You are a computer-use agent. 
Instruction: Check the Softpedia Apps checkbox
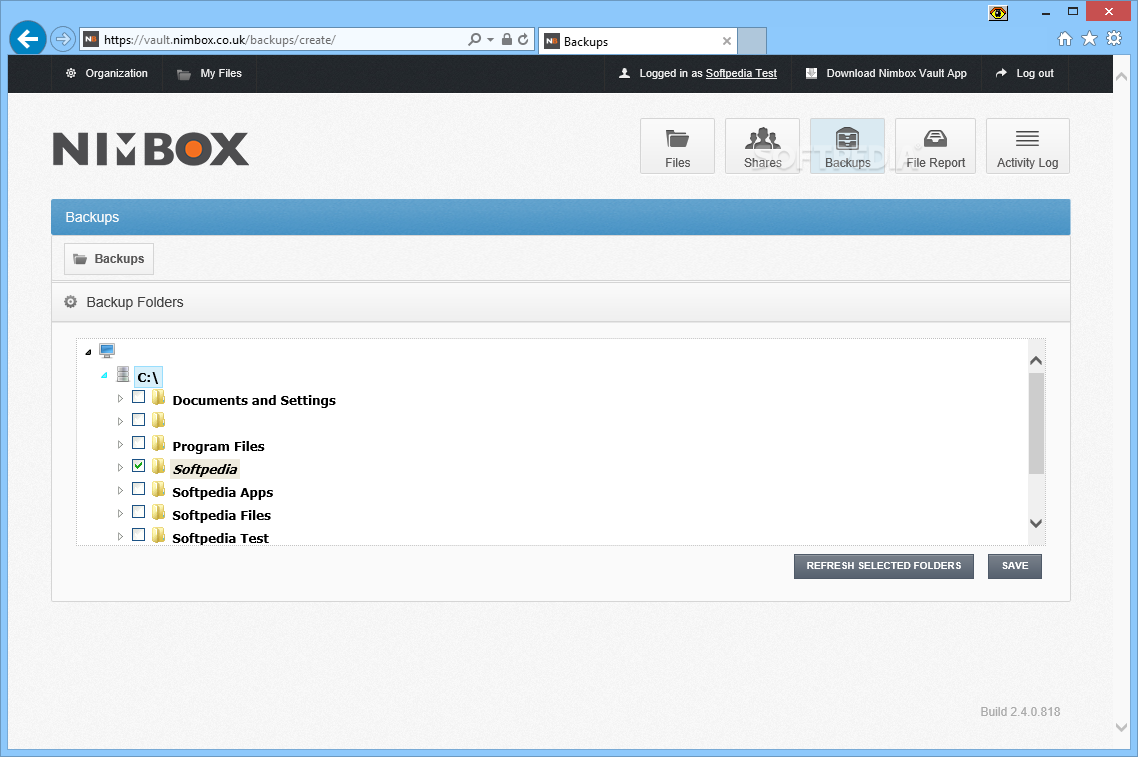click(139, 488)
